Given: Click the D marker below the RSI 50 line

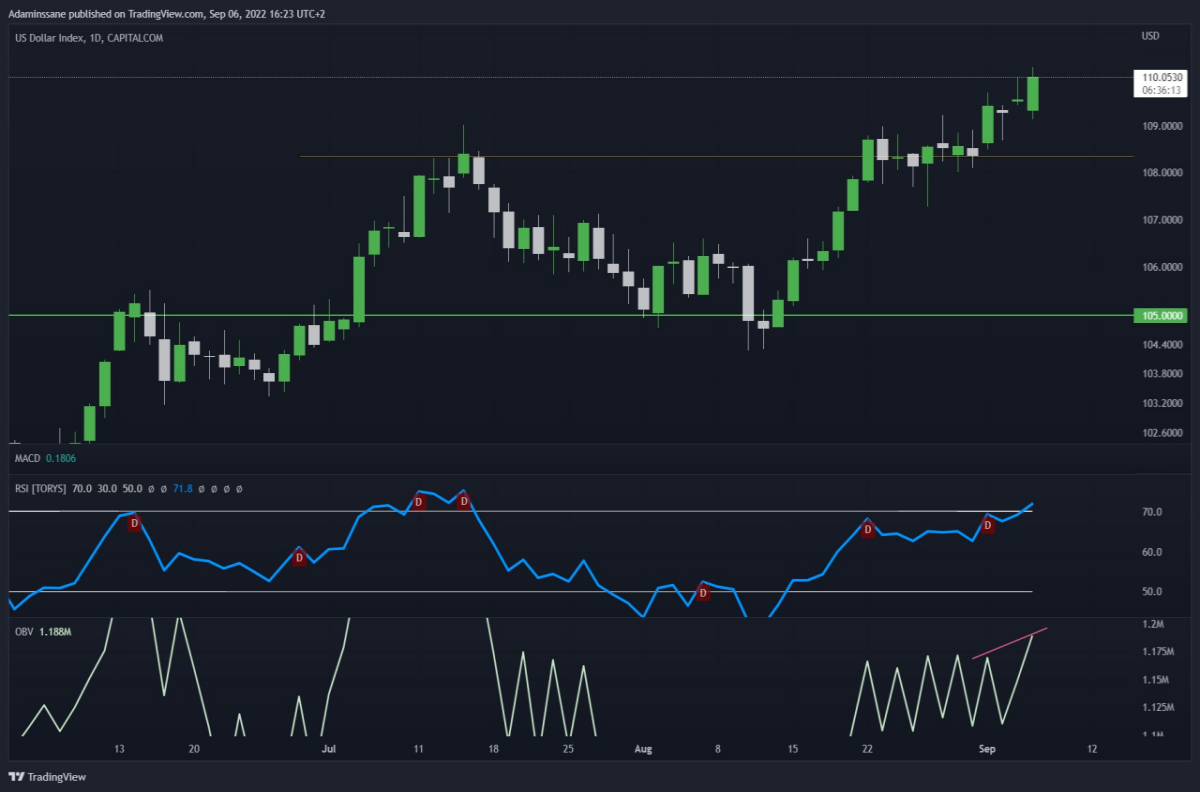Looking at the screenshot, I should coord(703,593).
